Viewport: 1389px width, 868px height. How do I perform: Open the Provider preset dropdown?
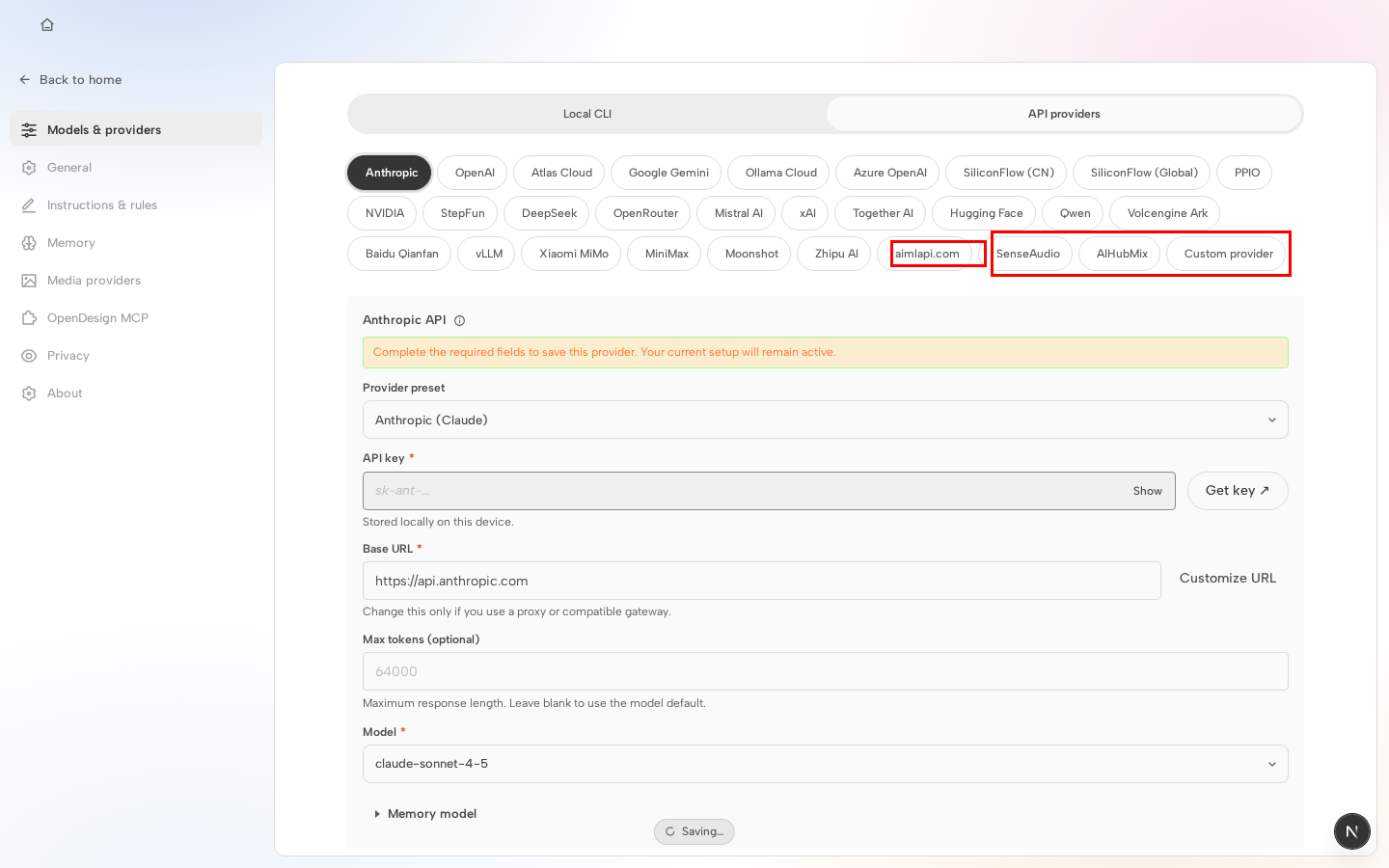[x=825, y=420]
